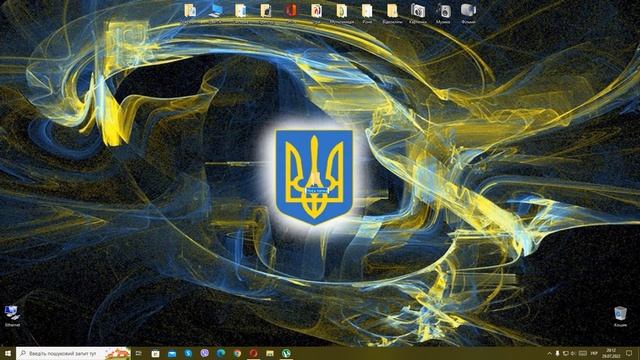The image size is (640, 360).
Task: Launch the Mail app from taskbar
Action: (x=172, y=353)
